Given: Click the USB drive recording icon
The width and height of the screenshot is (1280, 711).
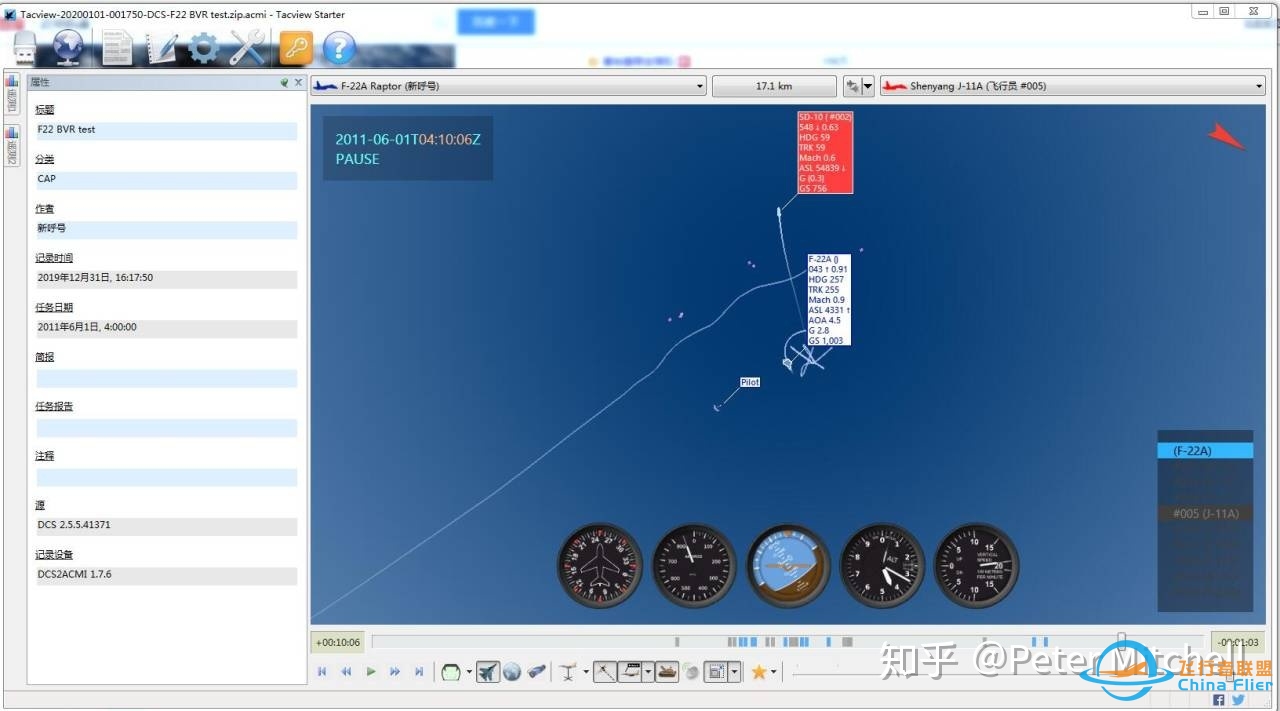Looking at the screenshot, I should click(x=25, y=47).
